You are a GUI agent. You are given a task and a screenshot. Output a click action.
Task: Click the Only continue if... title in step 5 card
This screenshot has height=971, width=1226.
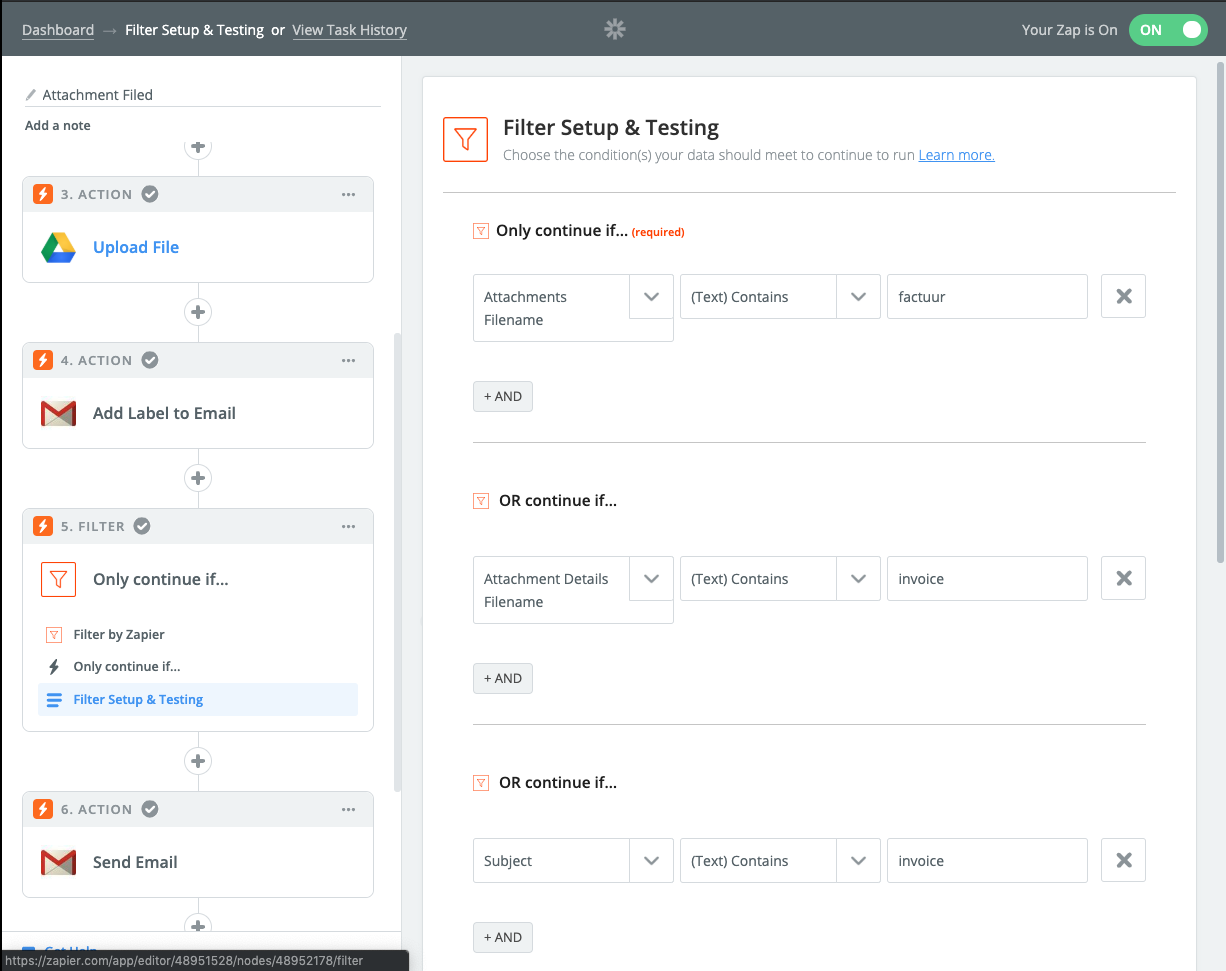point(161,579)
